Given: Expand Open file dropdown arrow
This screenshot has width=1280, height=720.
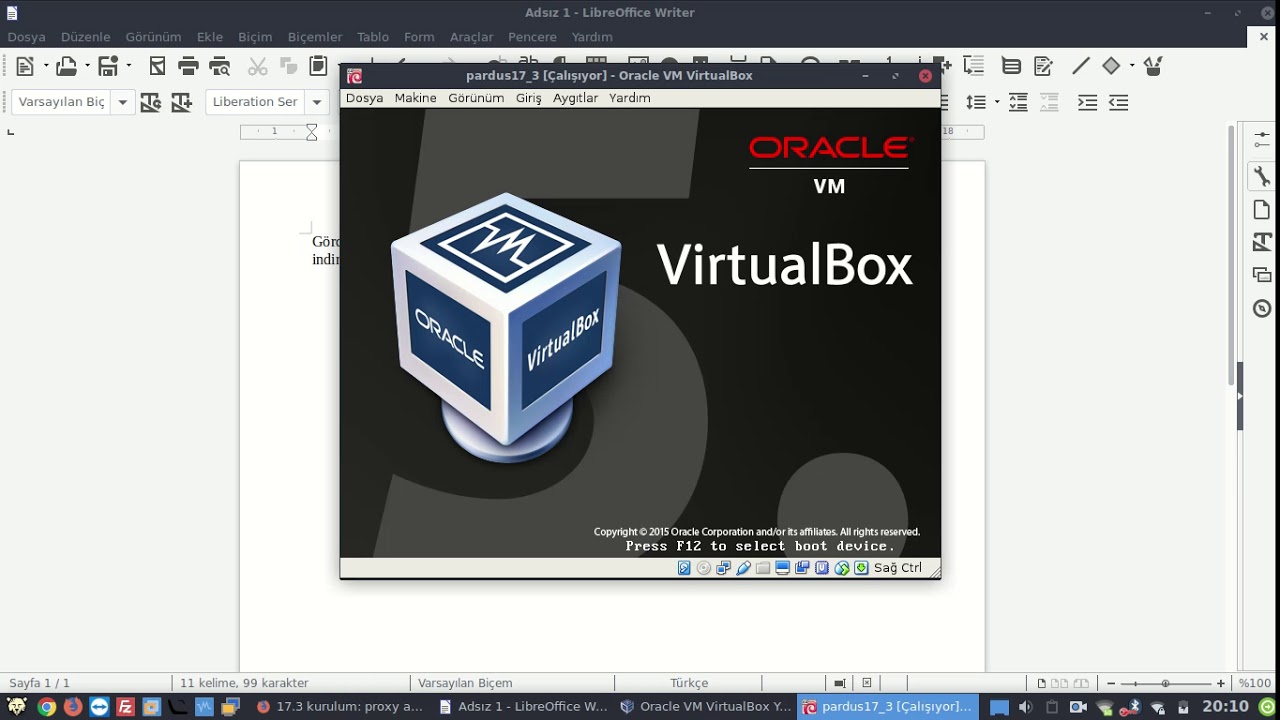Looking at the screenshot, I should point(87,66).
